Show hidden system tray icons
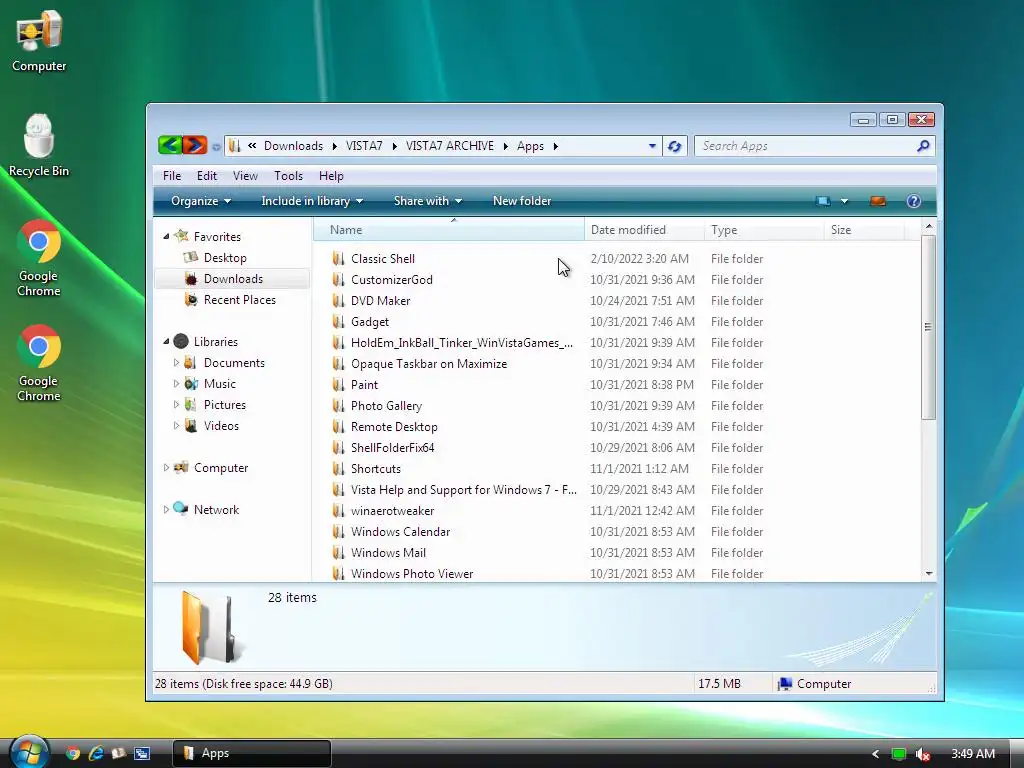 click(x=875, y=754)
